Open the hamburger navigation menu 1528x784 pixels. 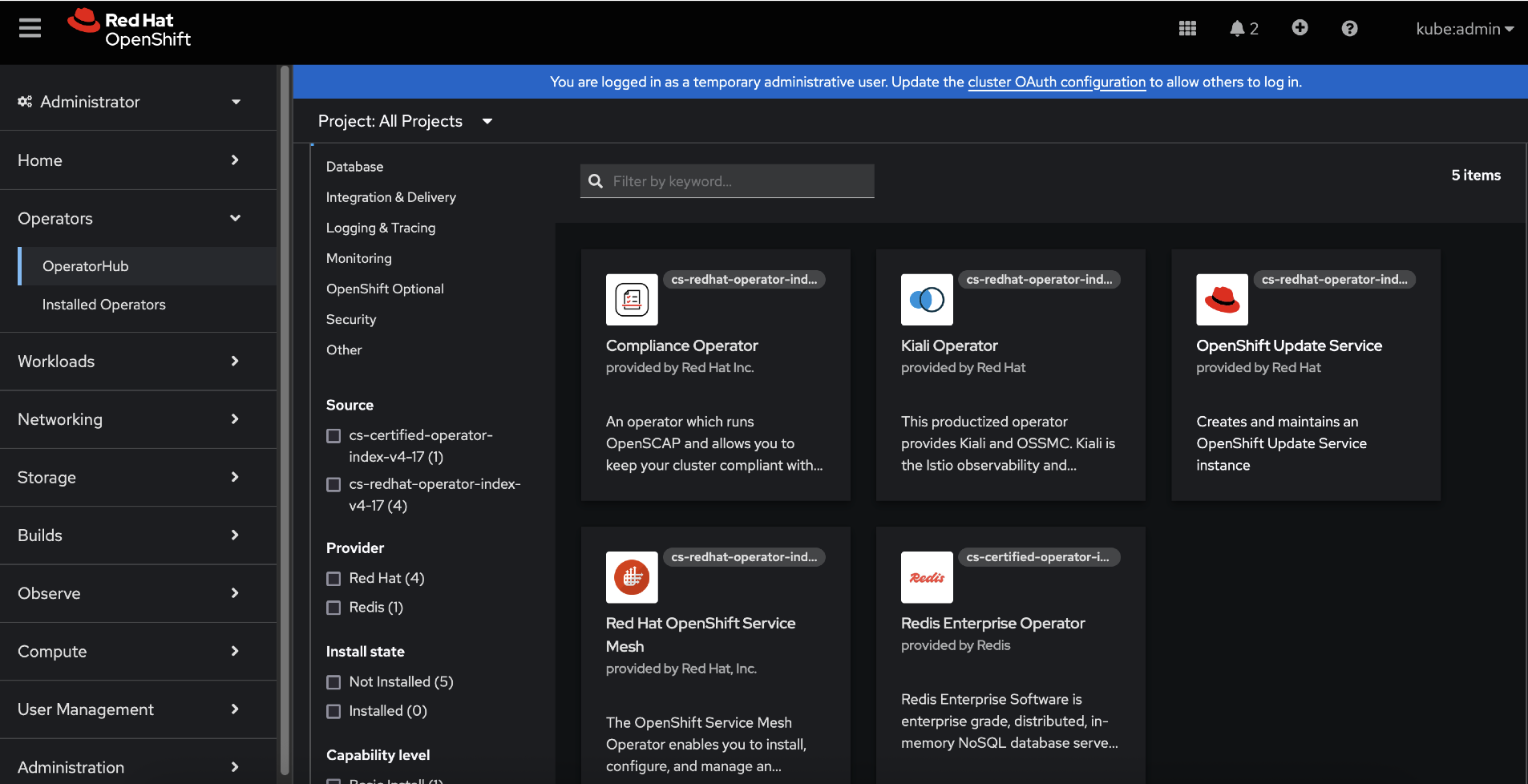pos(30,29)
